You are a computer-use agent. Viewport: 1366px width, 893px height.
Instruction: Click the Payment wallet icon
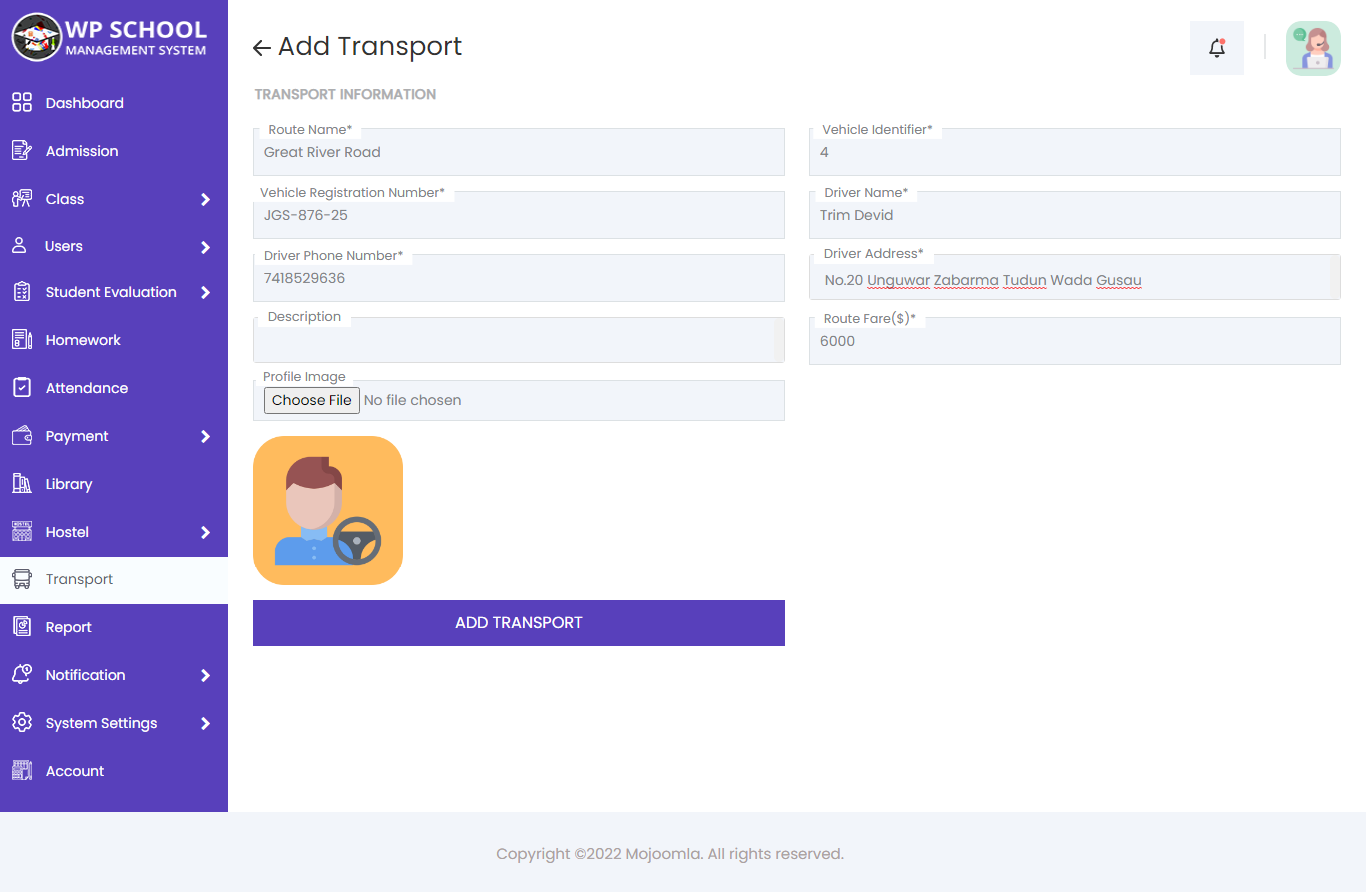[x=22, y=436]
